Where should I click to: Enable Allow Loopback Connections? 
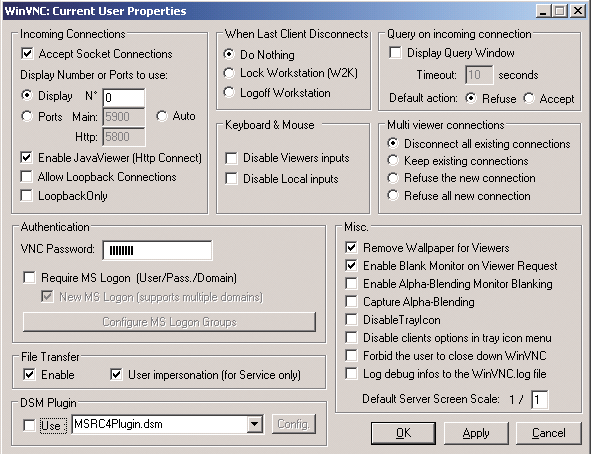(26, 177)
